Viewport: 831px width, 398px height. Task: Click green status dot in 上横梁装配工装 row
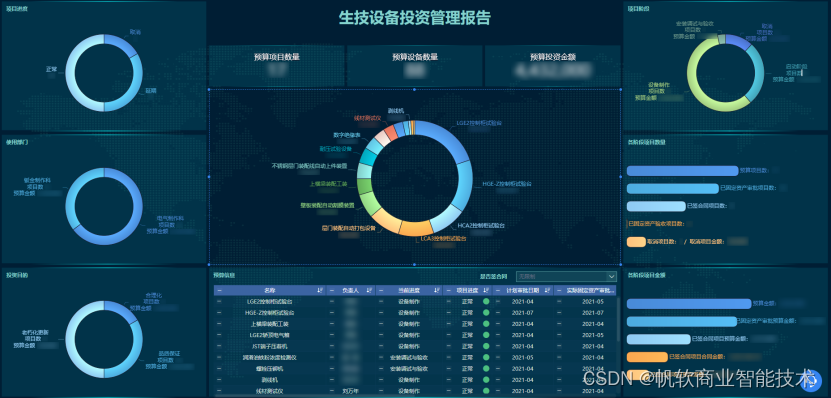pyautogui.click(x=486, y=324)
